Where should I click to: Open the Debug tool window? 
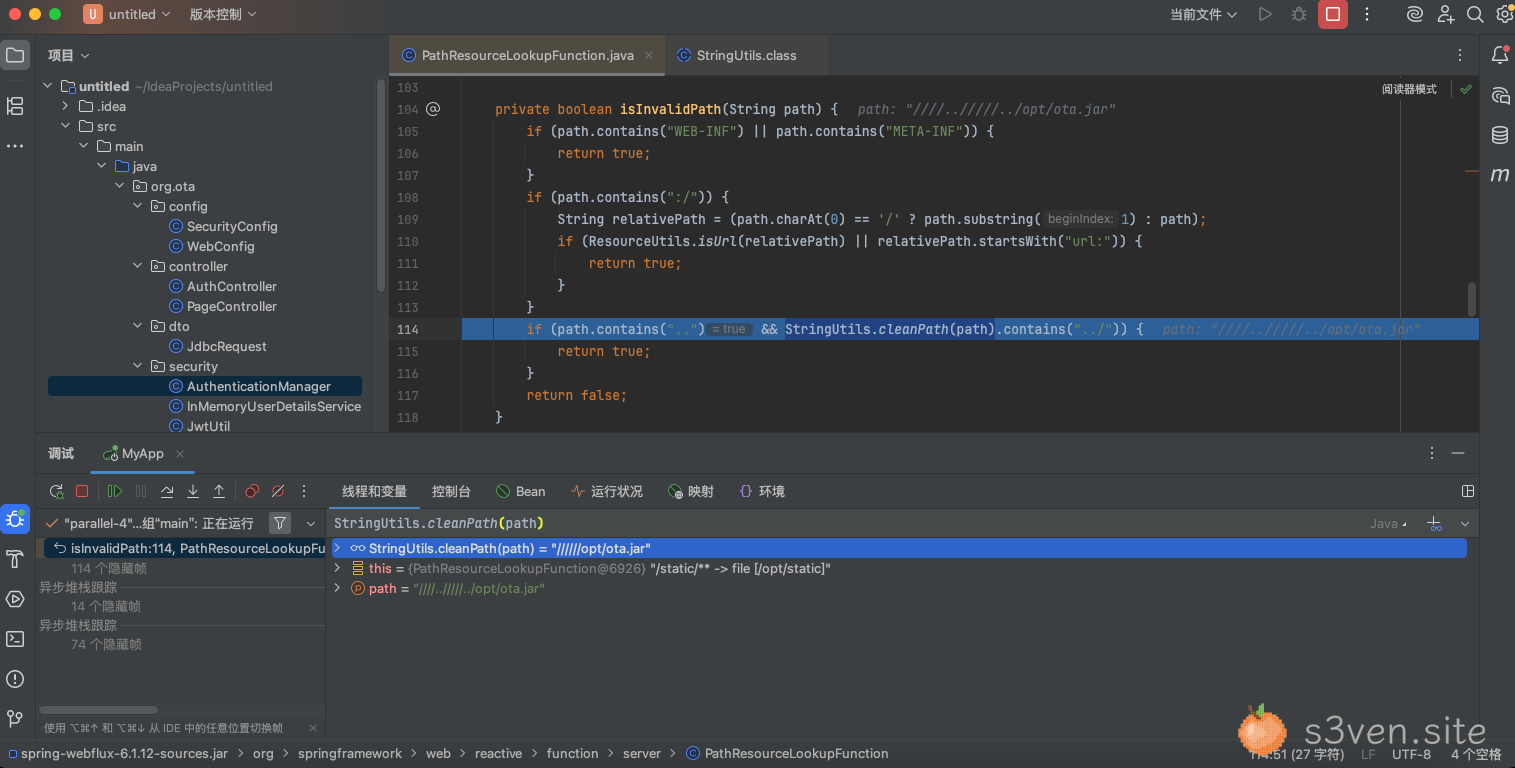15,518
